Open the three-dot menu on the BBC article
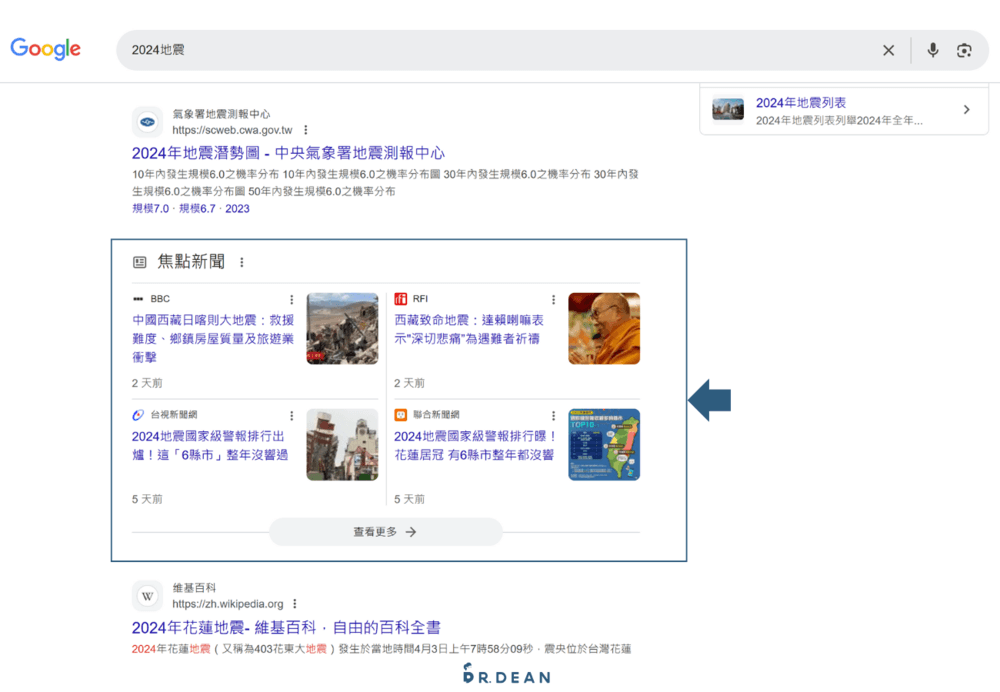1000x692 pixels. pyautogui.click(x=291, y=299)
